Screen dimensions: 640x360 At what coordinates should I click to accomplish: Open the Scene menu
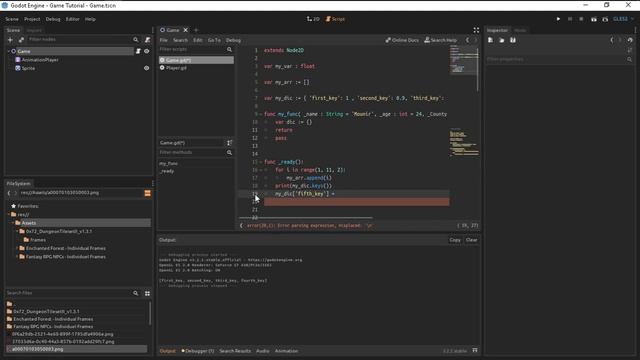12,19
